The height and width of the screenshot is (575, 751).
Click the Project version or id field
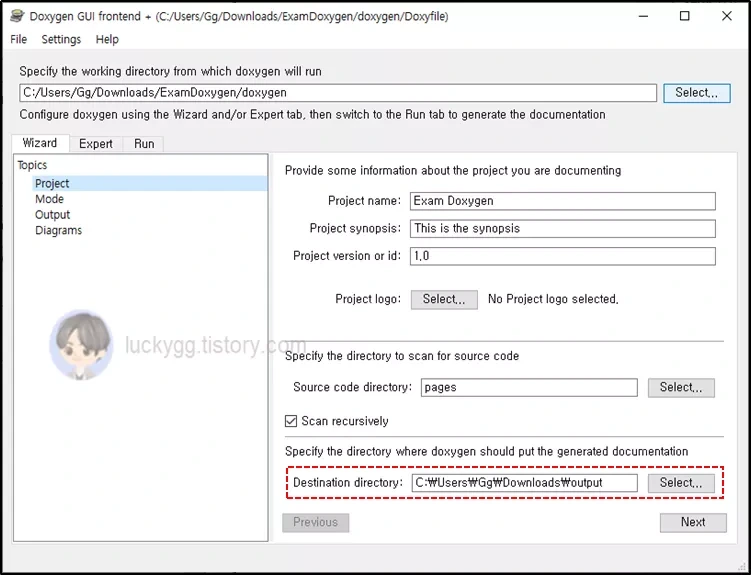tap(563, 256)
